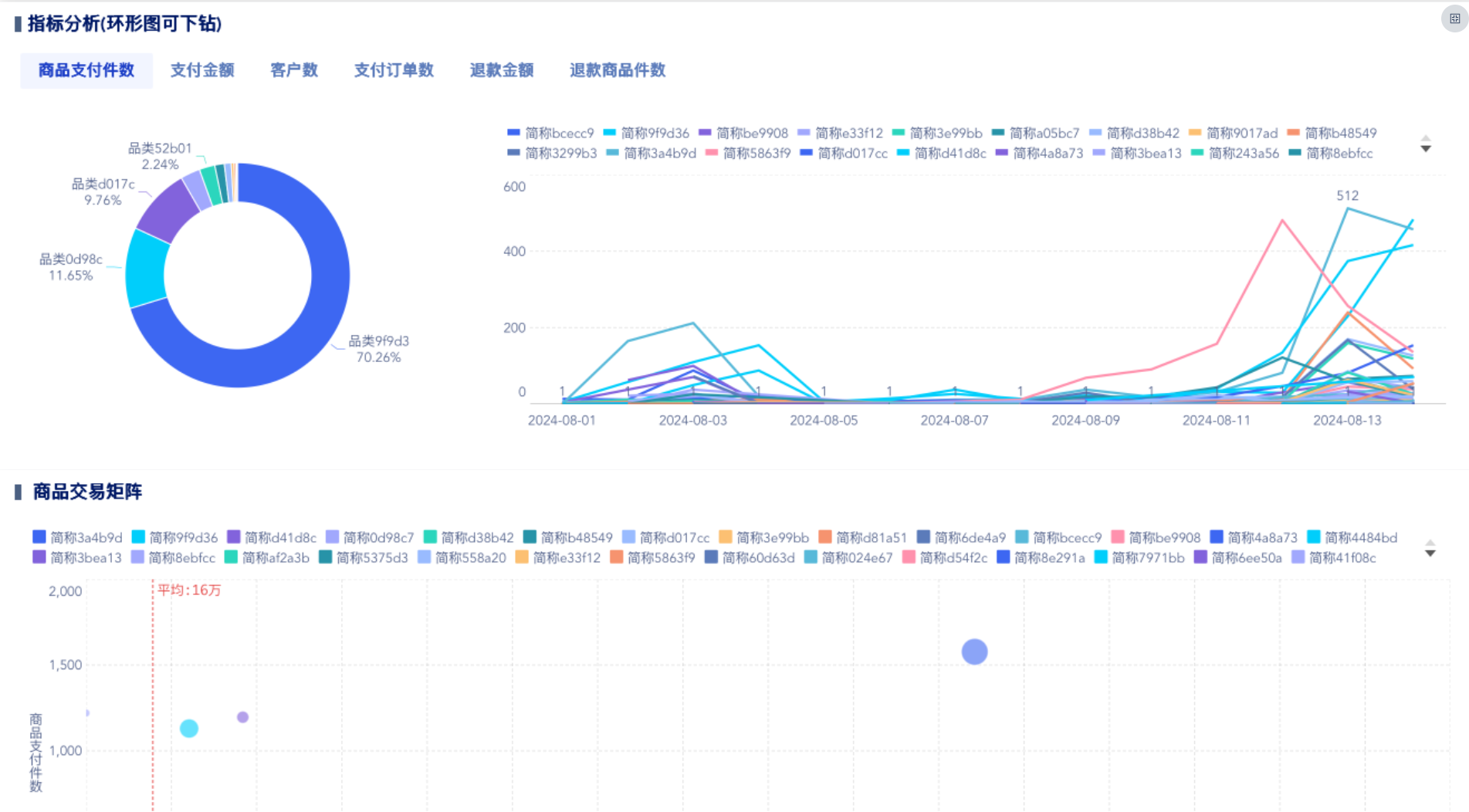Select the 退款商品件数 tab
The height and width of the screenshot is (812, 1469).
click(617, 70)
